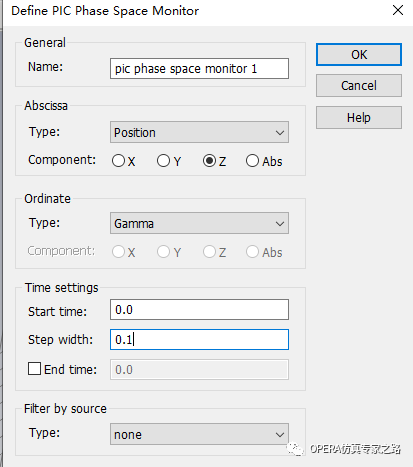Screen dimensions: 413x467
Task: Click the Name text field
Action: [x=199, y=69]
